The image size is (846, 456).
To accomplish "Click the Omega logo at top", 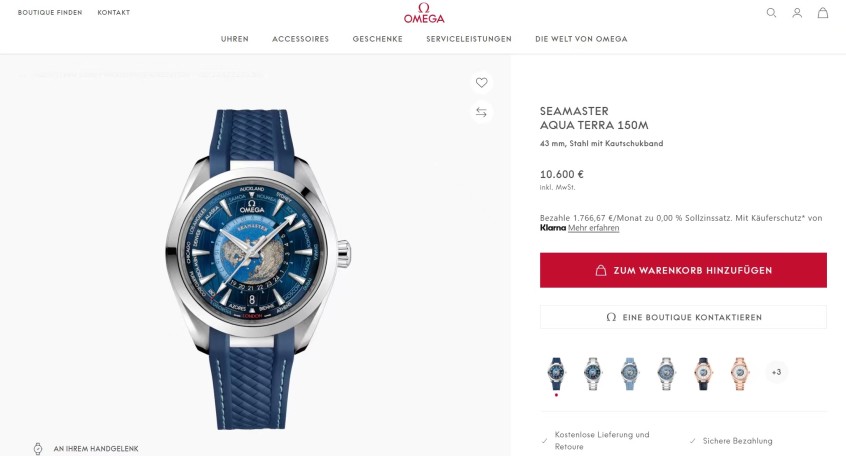I will click(424, 13).
